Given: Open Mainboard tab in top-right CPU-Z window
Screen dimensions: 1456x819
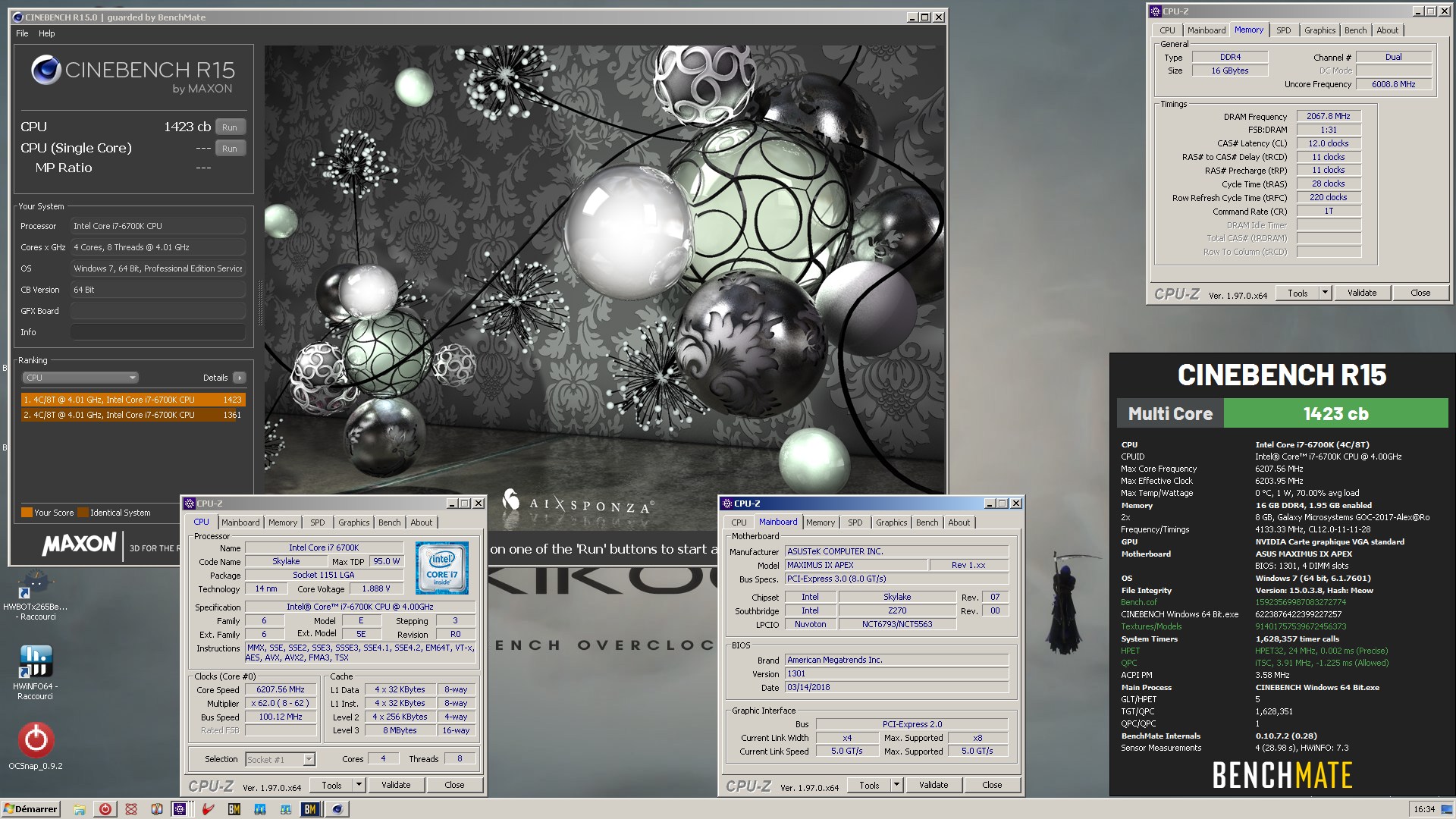Looking at the screenshot, I should tap(1207, 30).
